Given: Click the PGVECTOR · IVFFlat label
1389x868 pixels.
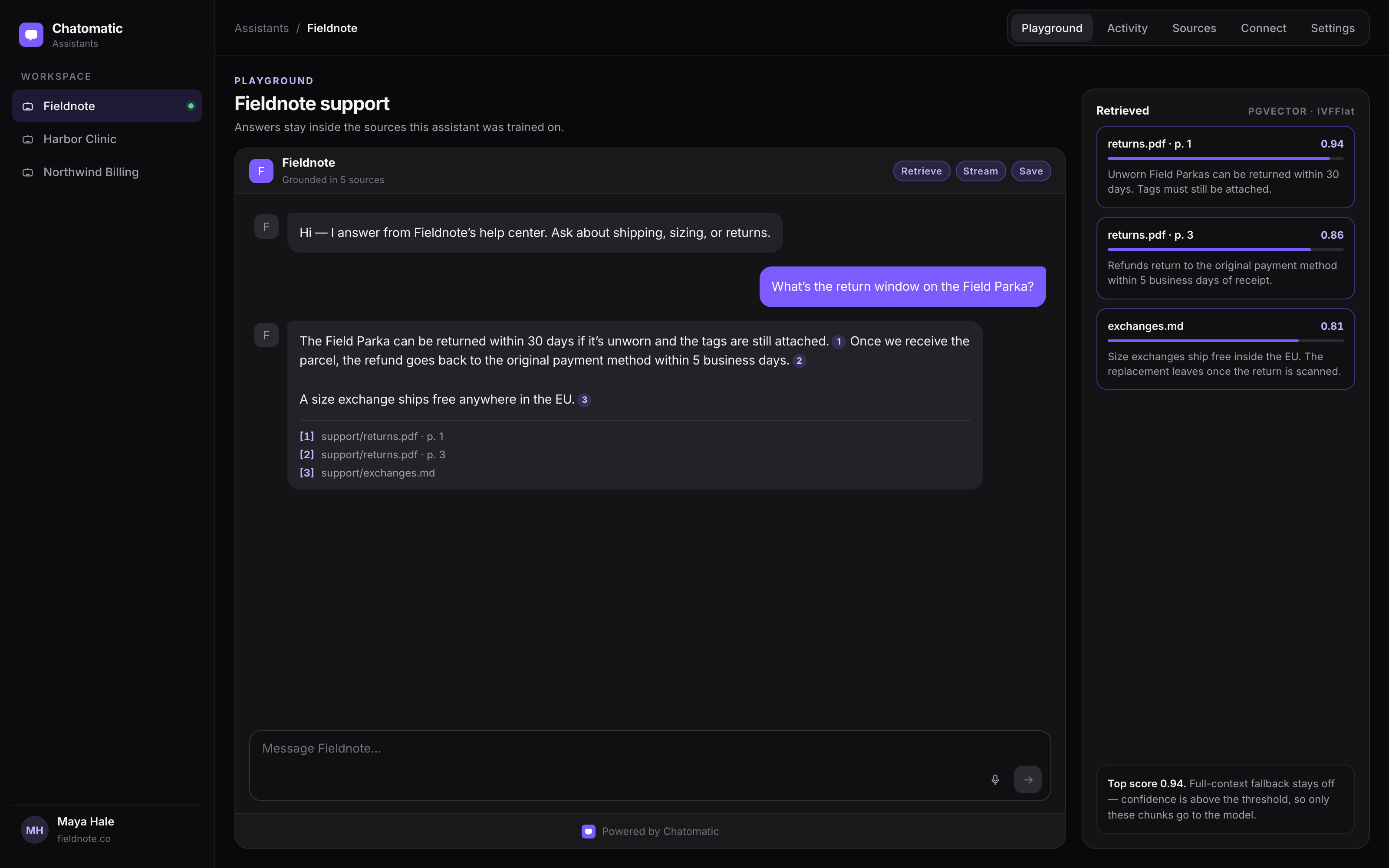Looking at the screenshot, I should point(1300,112).
